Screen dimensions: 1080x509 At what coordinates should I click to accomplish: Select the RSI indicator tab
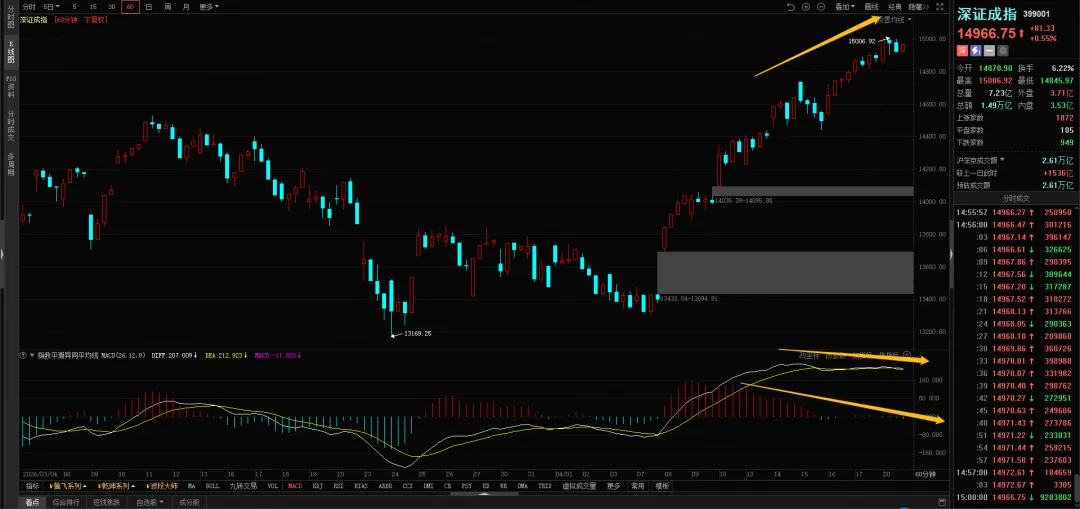point(339,486)
